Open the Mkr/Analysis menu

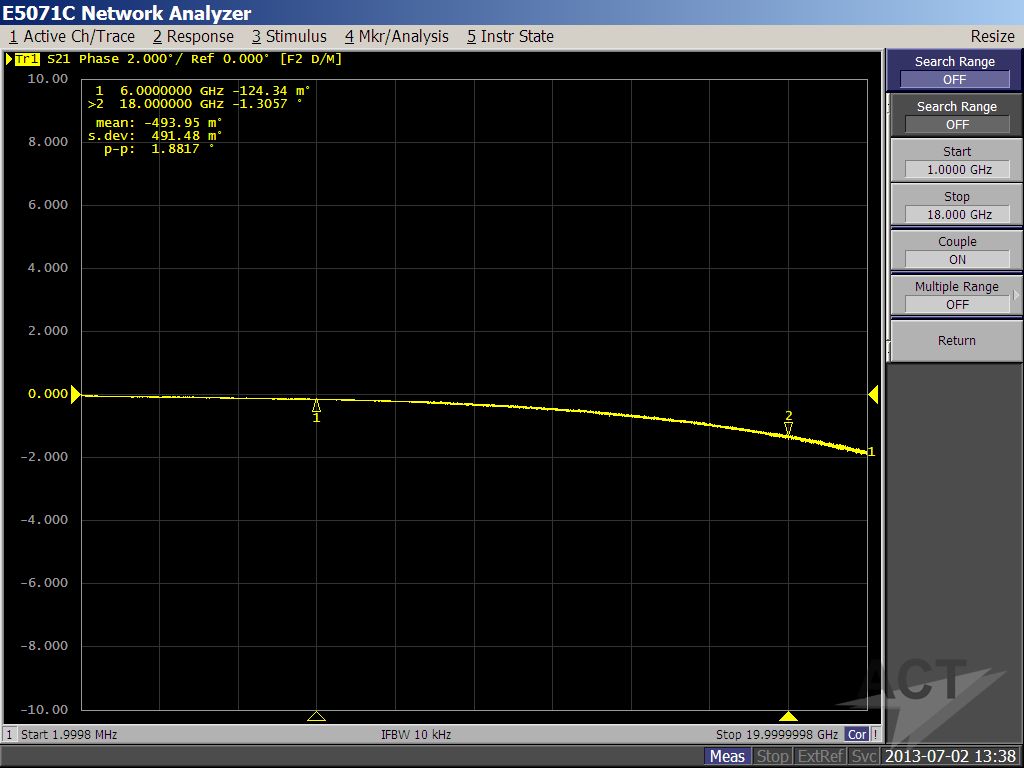point(397,36)
